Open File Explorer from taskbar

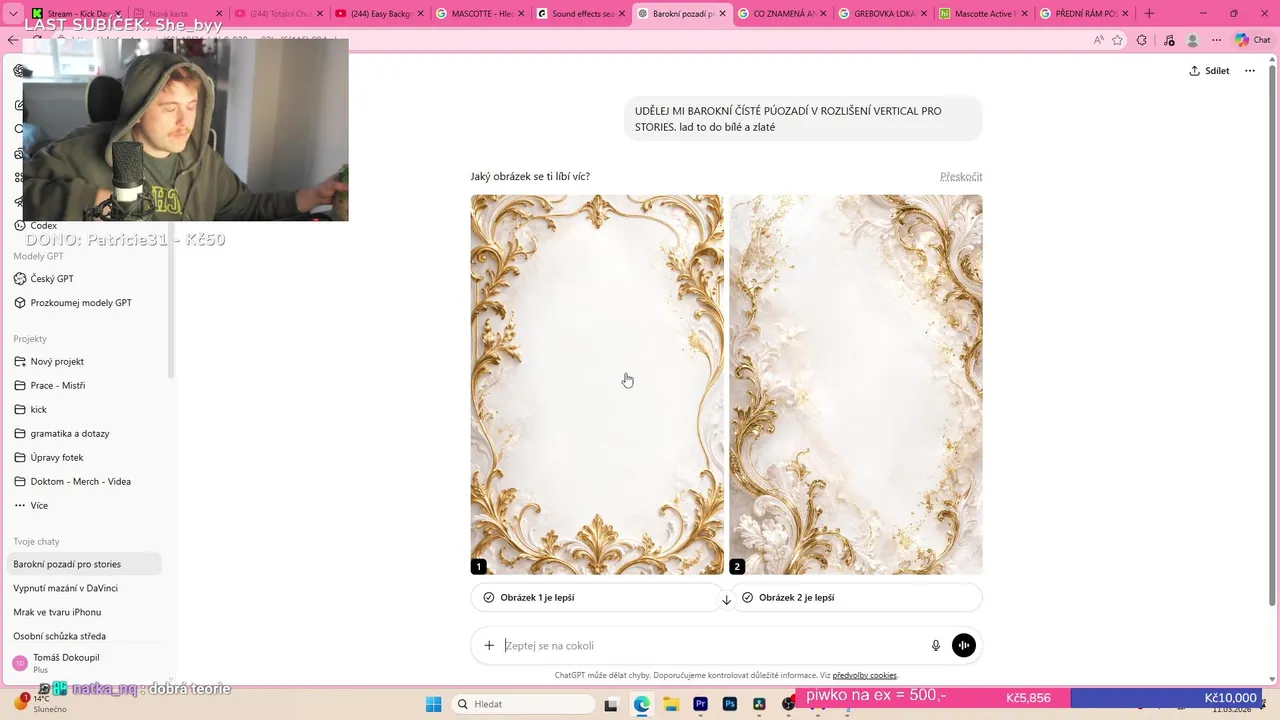click(x=671, y=704)
